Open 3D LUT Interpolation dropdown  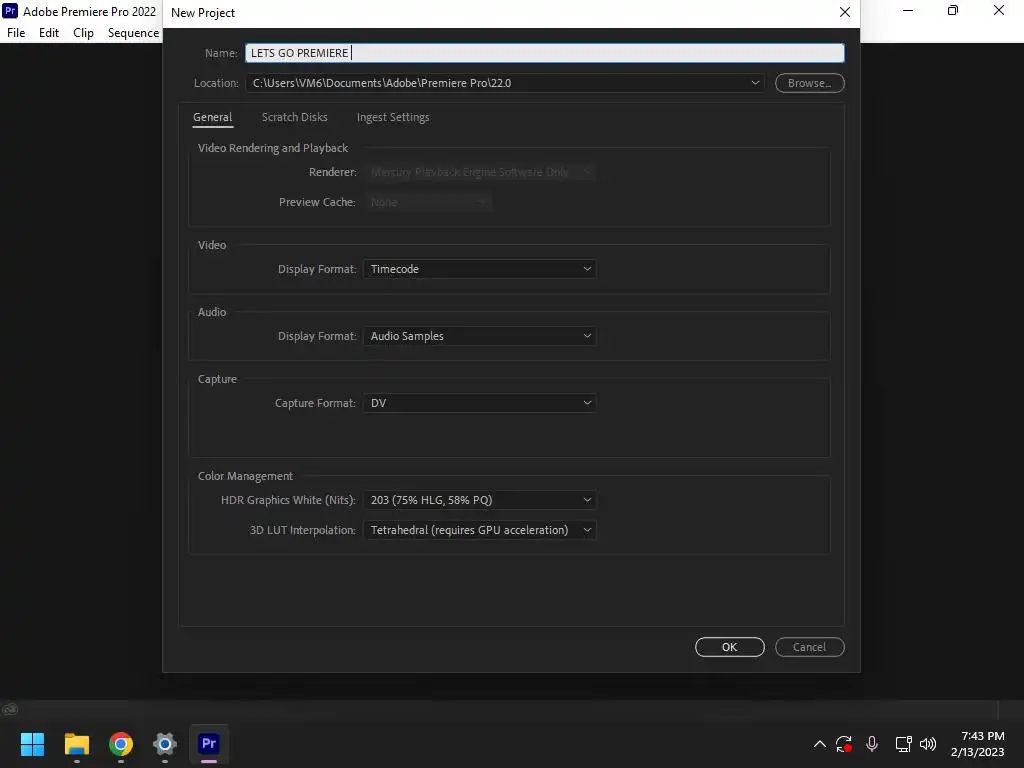pos(479,530)
